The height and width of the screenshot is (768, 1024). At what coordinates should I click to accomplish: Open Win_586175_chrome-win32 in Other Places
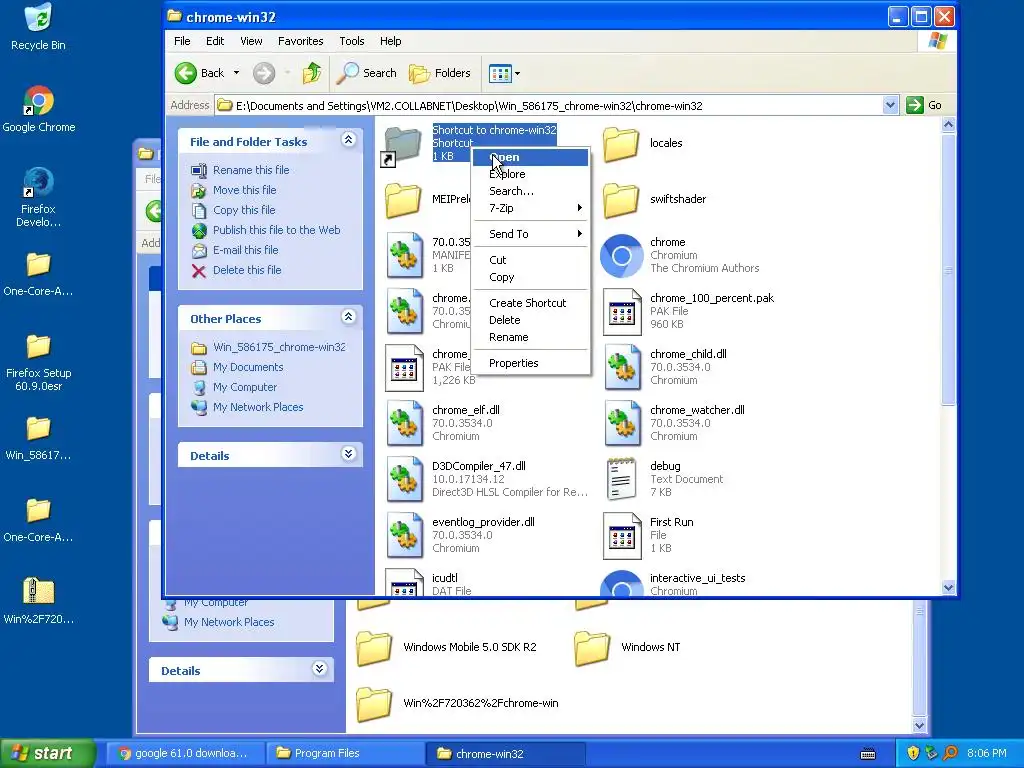tap(279, 347)
